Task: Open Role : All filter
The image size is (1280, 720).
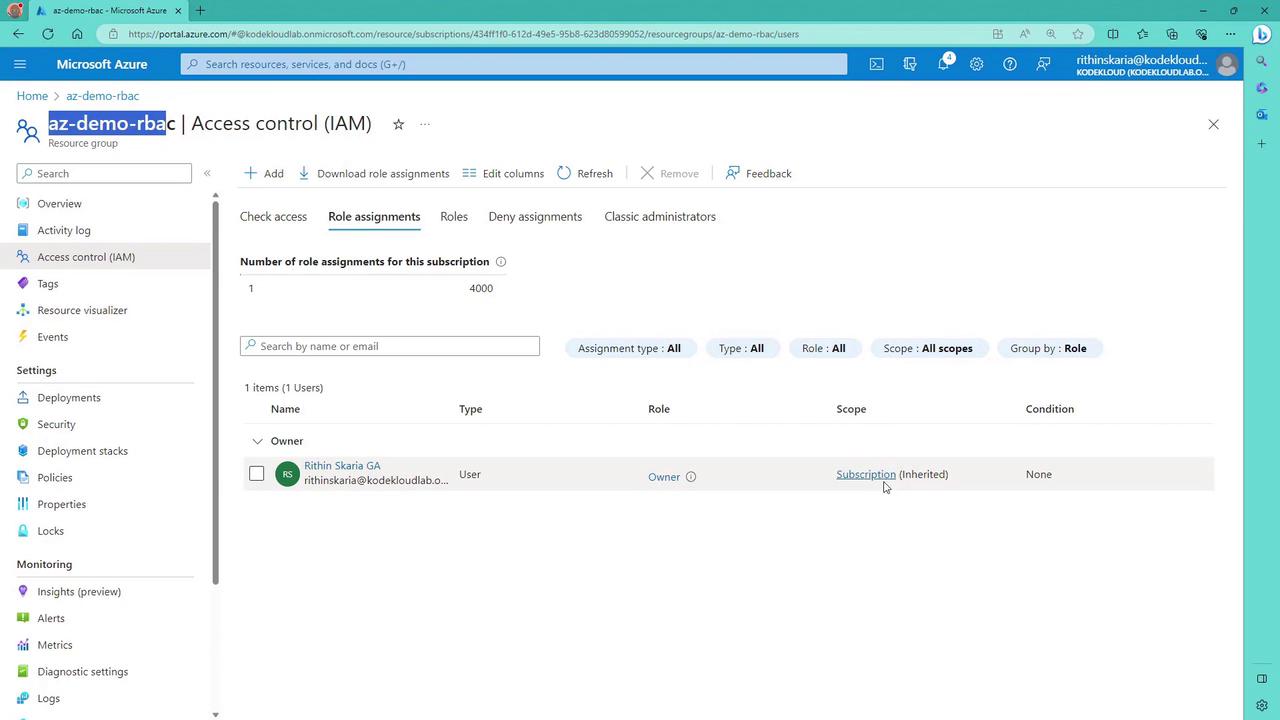Action: tap(823, 348)
